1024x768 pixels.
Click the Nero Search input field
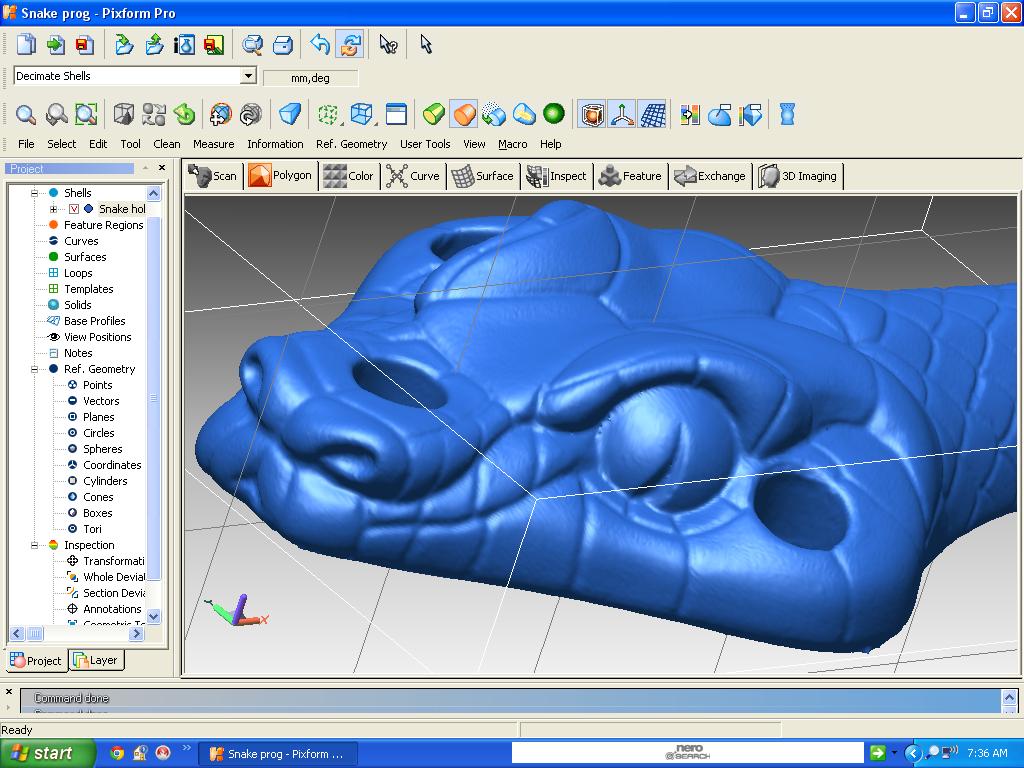(x=687, y=752)
